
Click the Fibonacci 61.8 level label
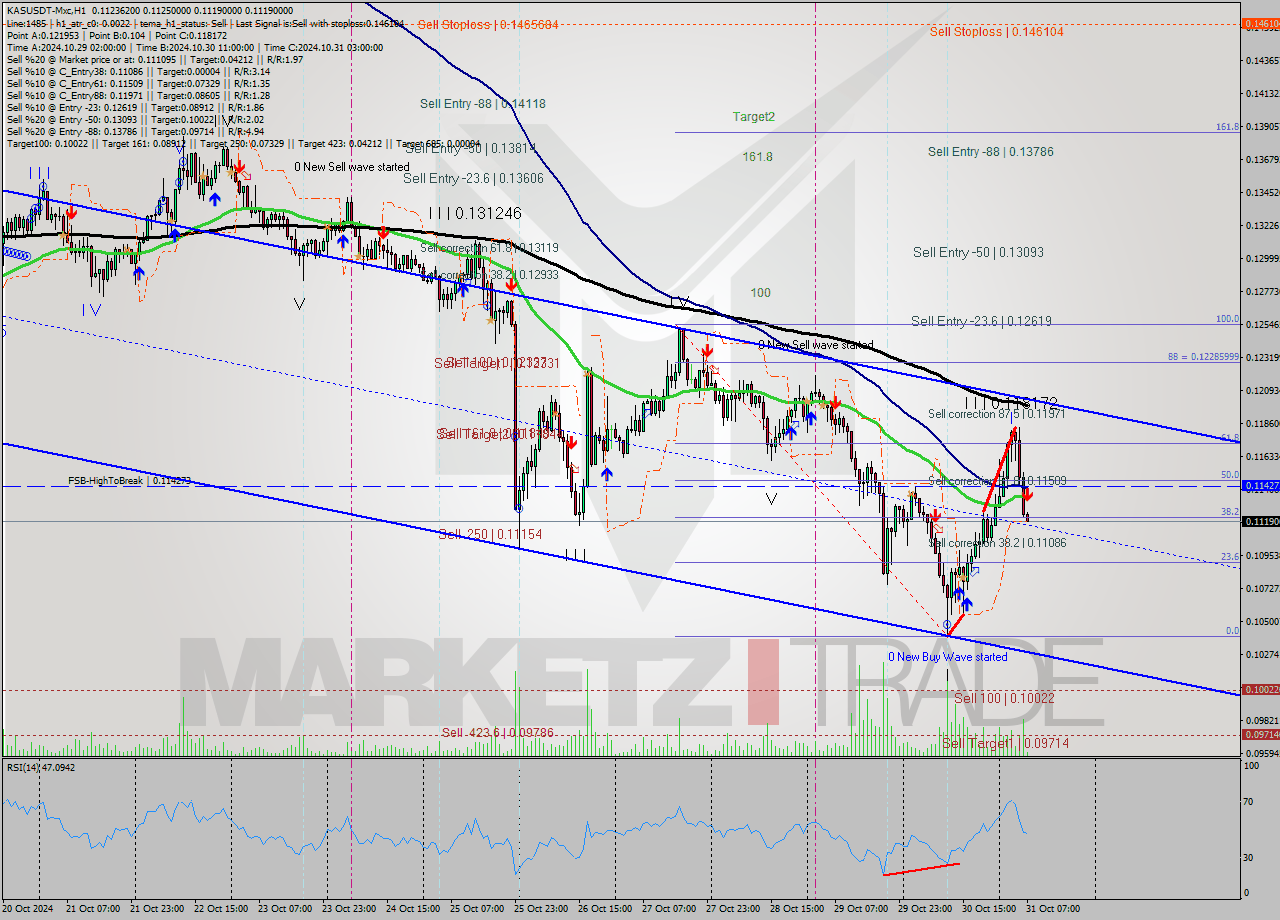tap(1230, 438)
